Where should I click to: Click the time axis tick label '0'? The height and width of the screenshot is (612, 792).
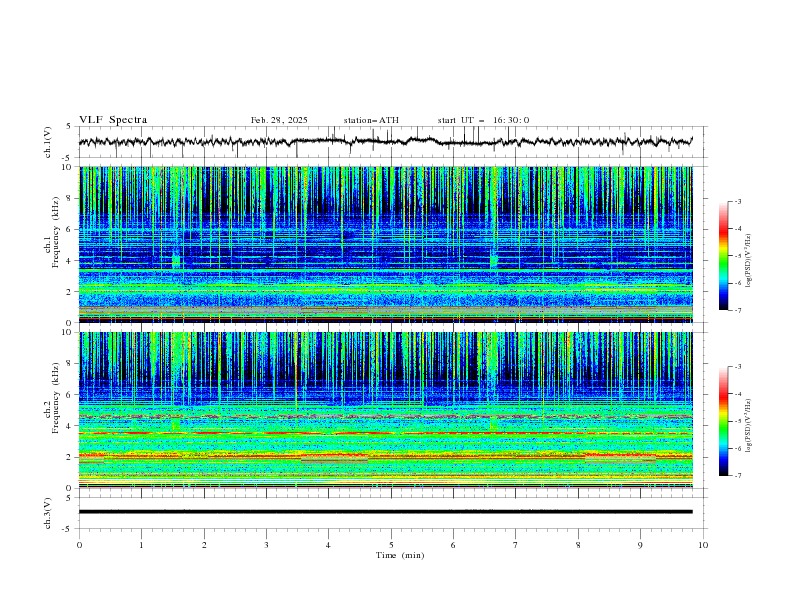point(79,545)
